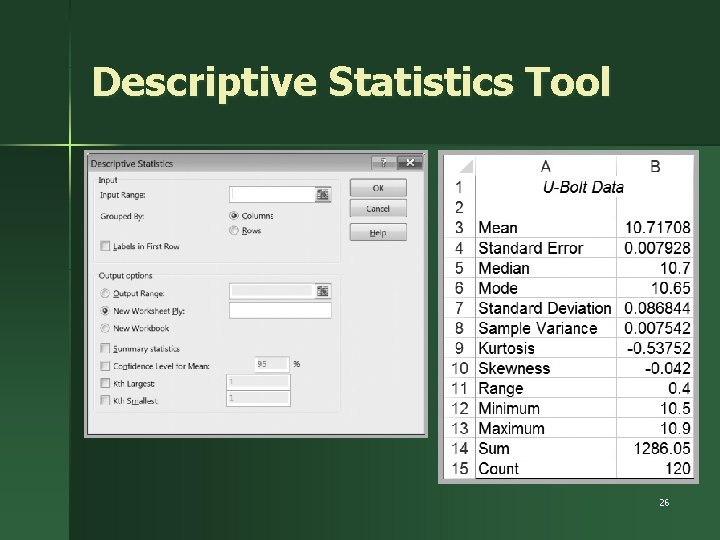Click the cell showing -0.042
Image resolution: width=720 pixels, height=540 pixels.
pyautogui.click(x=655, y=368)
